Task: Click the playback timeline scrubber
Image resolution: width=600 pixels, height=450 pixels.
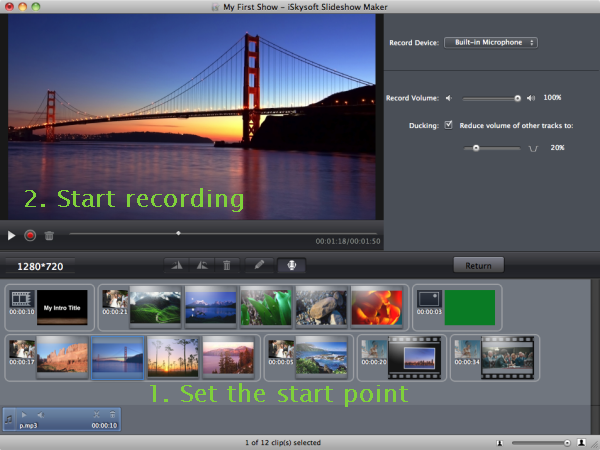Action: [x=178, y=233]
